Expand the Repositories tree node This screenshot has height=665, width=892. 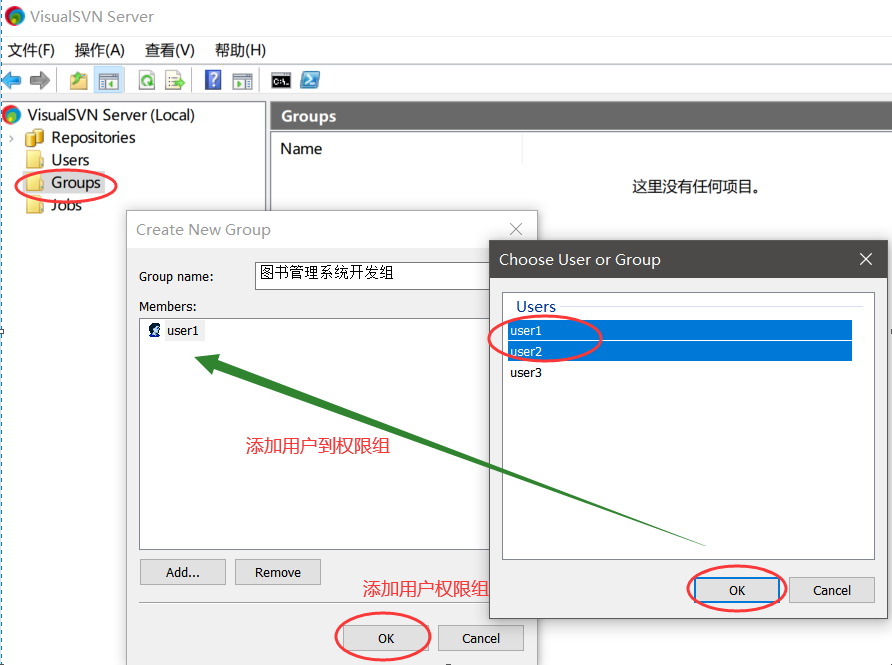pos(11,138)
